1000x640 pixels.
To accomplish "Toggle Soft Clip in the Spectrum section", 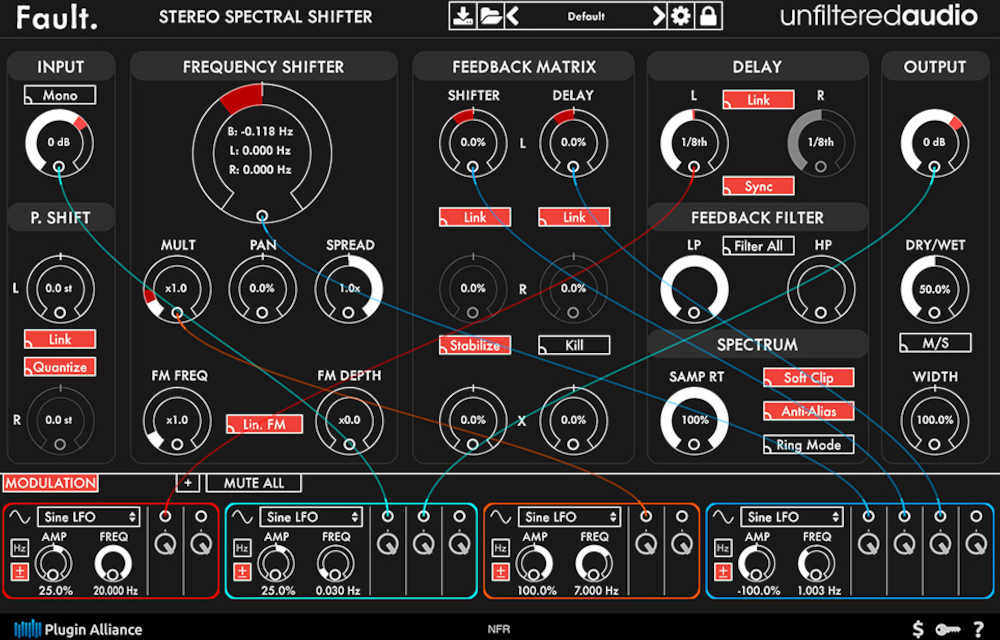I will (x=808, y=378).
